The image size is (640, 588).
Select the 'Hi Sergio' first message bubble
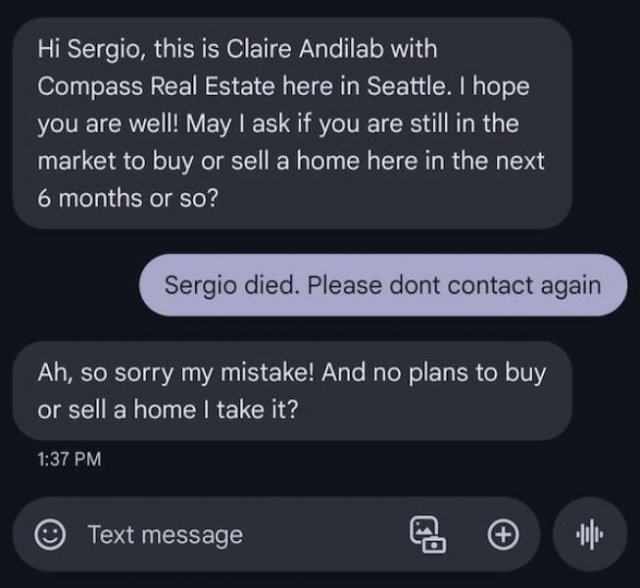pyautogui.click(x=292, y=122)
